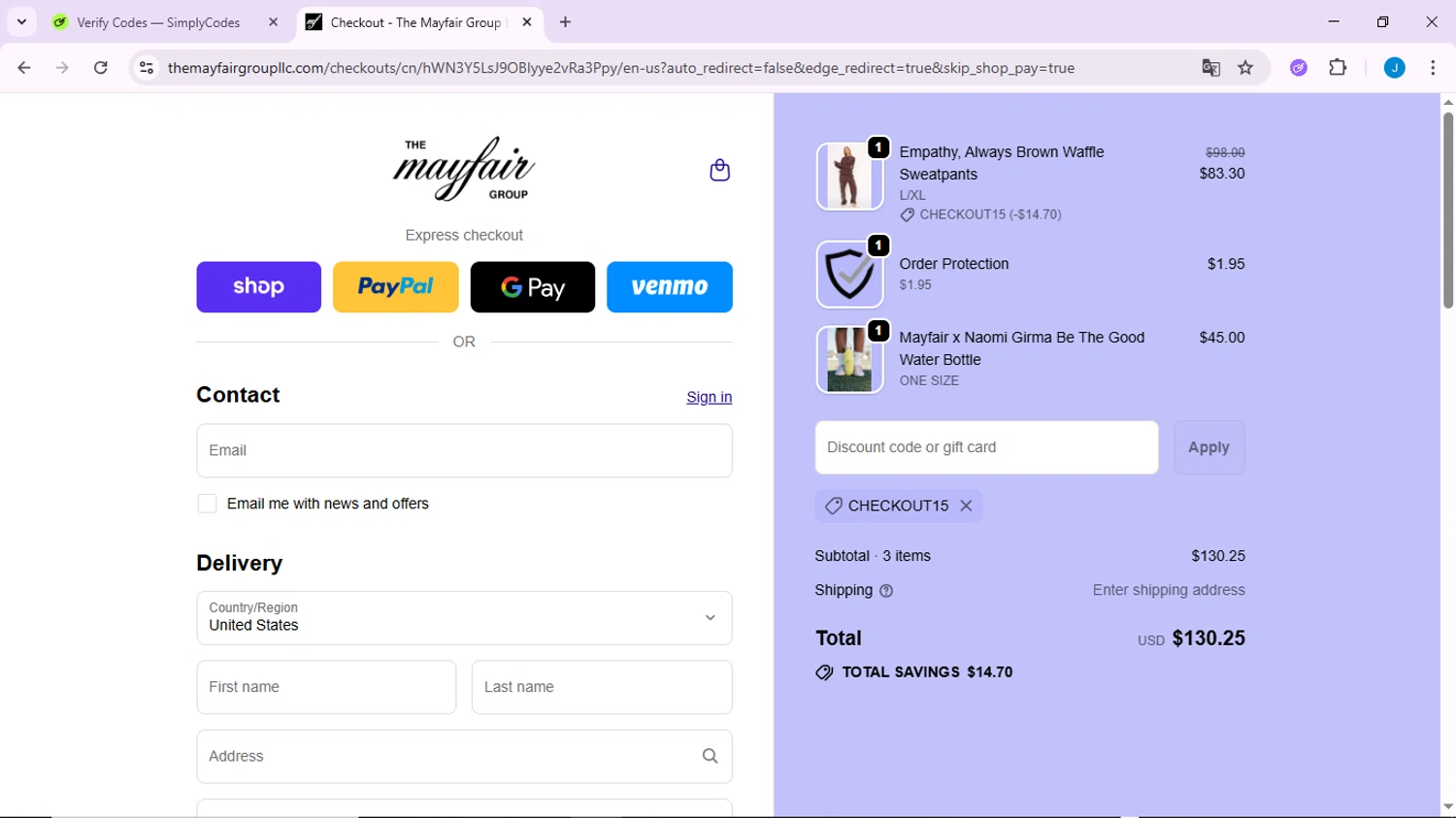Image resolution: width=1456 pixels, height=818 pixels.
Task: Click the scrollbar down arrow
Action: (x=1447, y=806)
